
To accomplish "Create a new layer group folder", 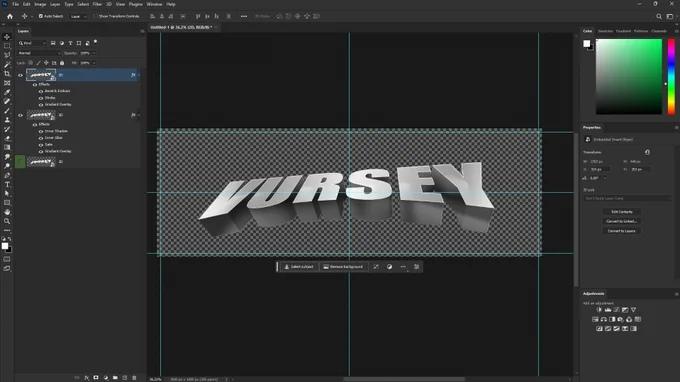I will 115,378.
